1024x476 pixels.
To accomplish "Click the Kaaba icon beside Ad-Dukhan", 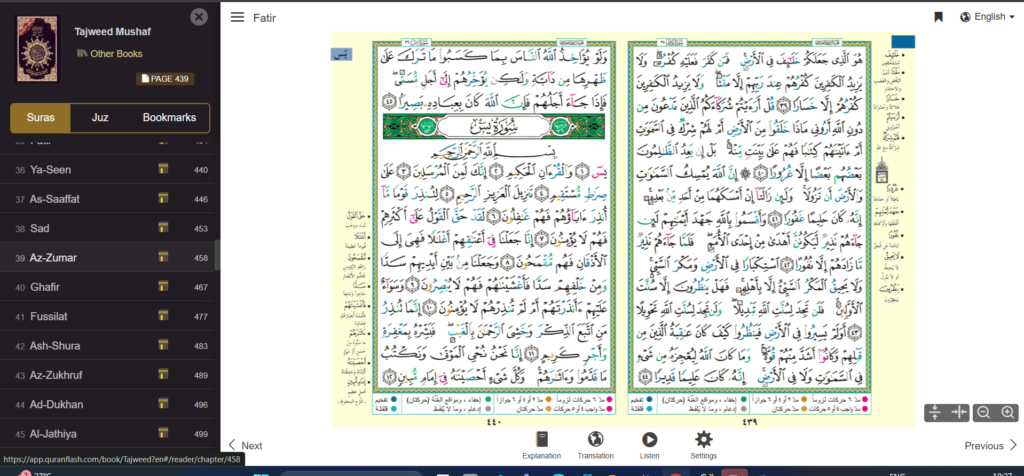I will [x=163, y=405].
